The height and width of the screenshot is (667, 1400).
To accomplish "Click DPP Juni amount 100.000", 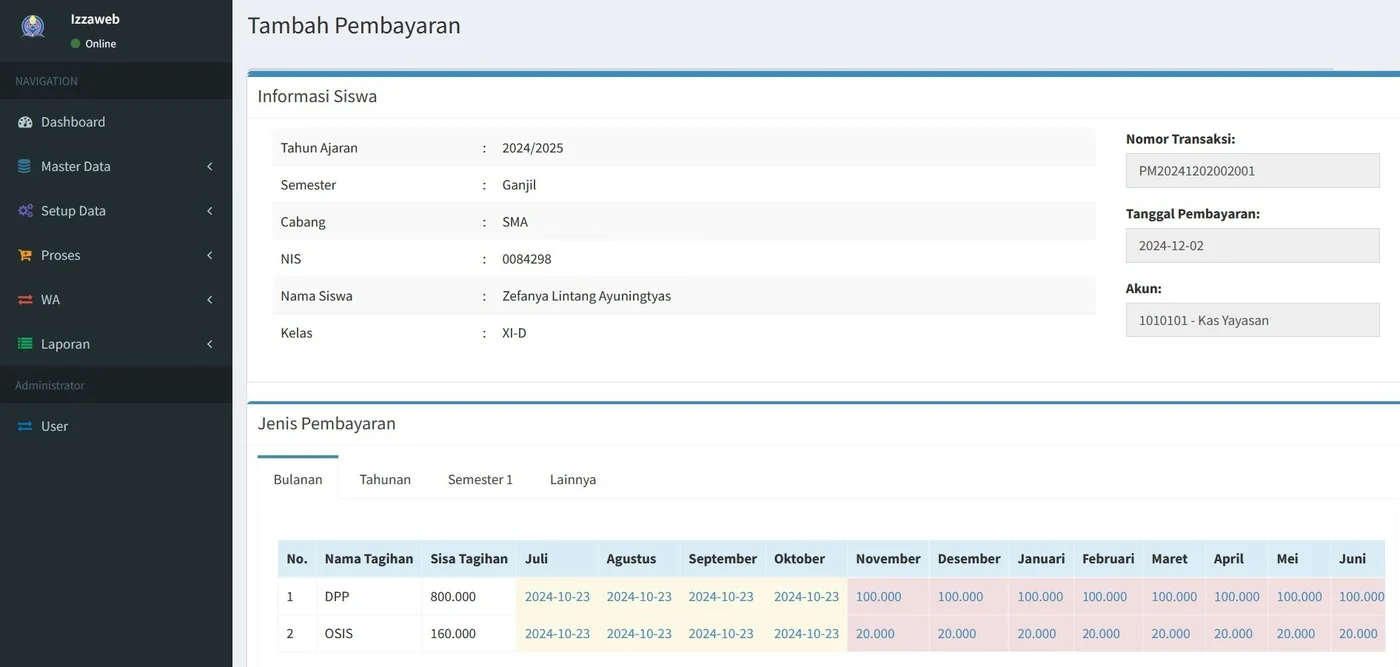I will tap(1362, 597).
